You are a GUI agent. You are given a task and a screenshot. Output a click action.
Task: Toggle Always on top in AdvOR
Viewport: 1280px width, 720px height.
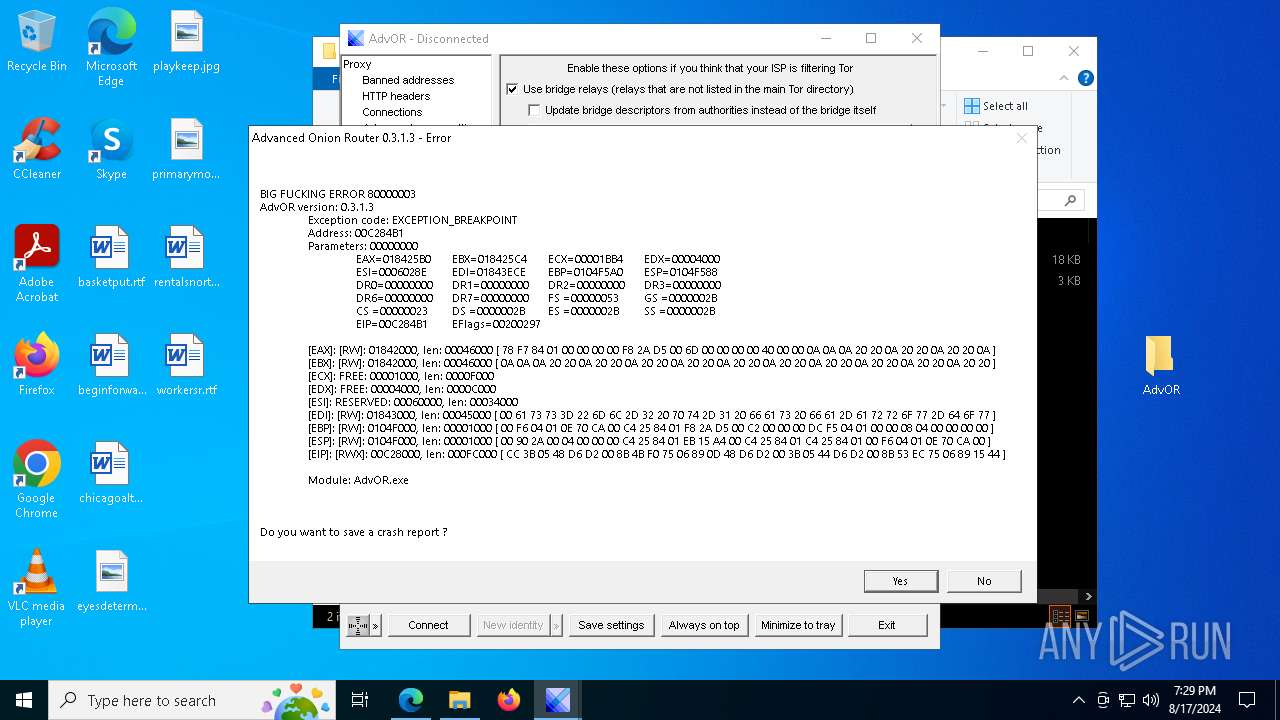pos(704,625)
